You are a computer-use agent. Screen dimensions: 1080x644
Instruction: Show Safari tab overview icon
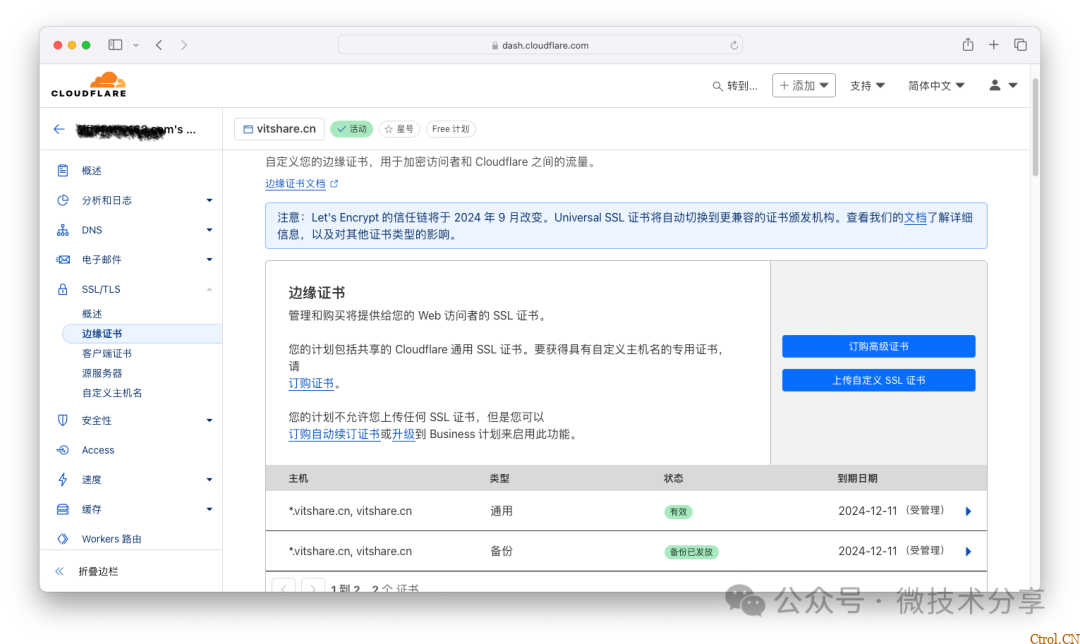(x=1020, y=45)
